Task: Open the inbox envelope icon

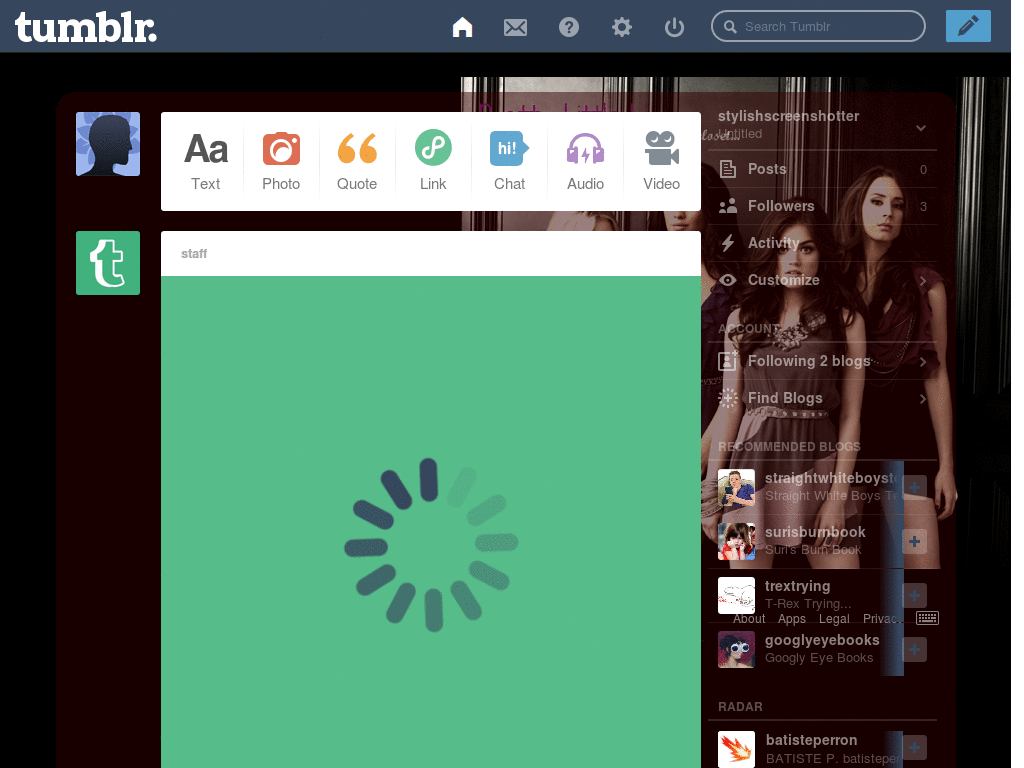Action: click(515, 27)
